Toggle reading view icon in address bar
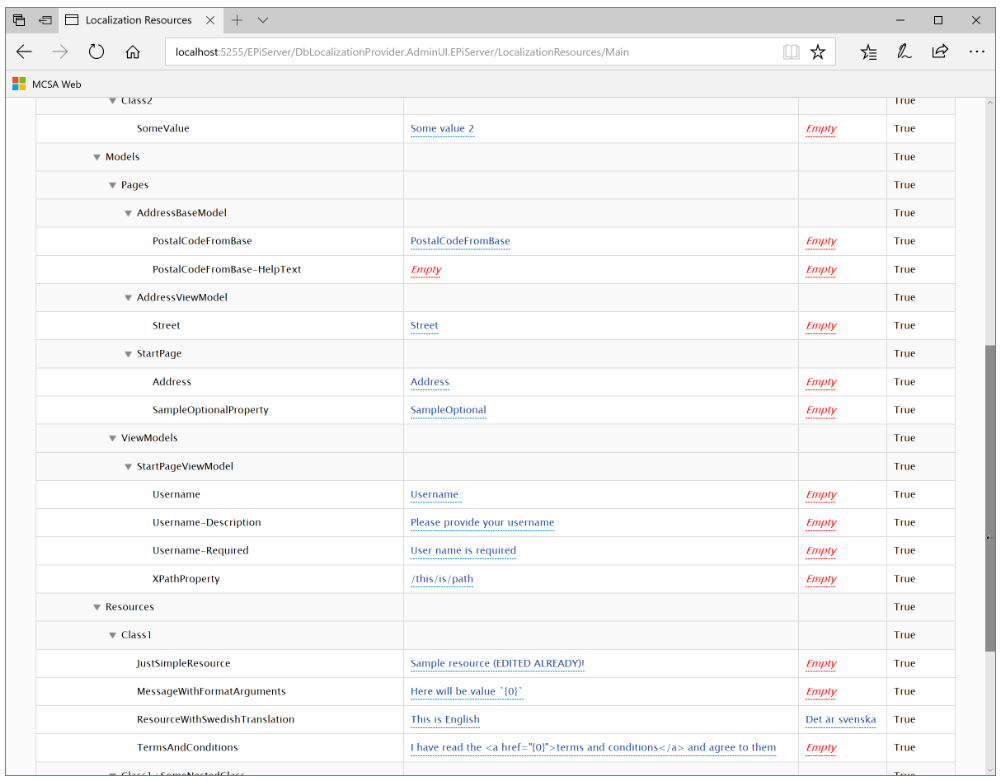Screen dimensions: 1007x782 click(791, 52)
